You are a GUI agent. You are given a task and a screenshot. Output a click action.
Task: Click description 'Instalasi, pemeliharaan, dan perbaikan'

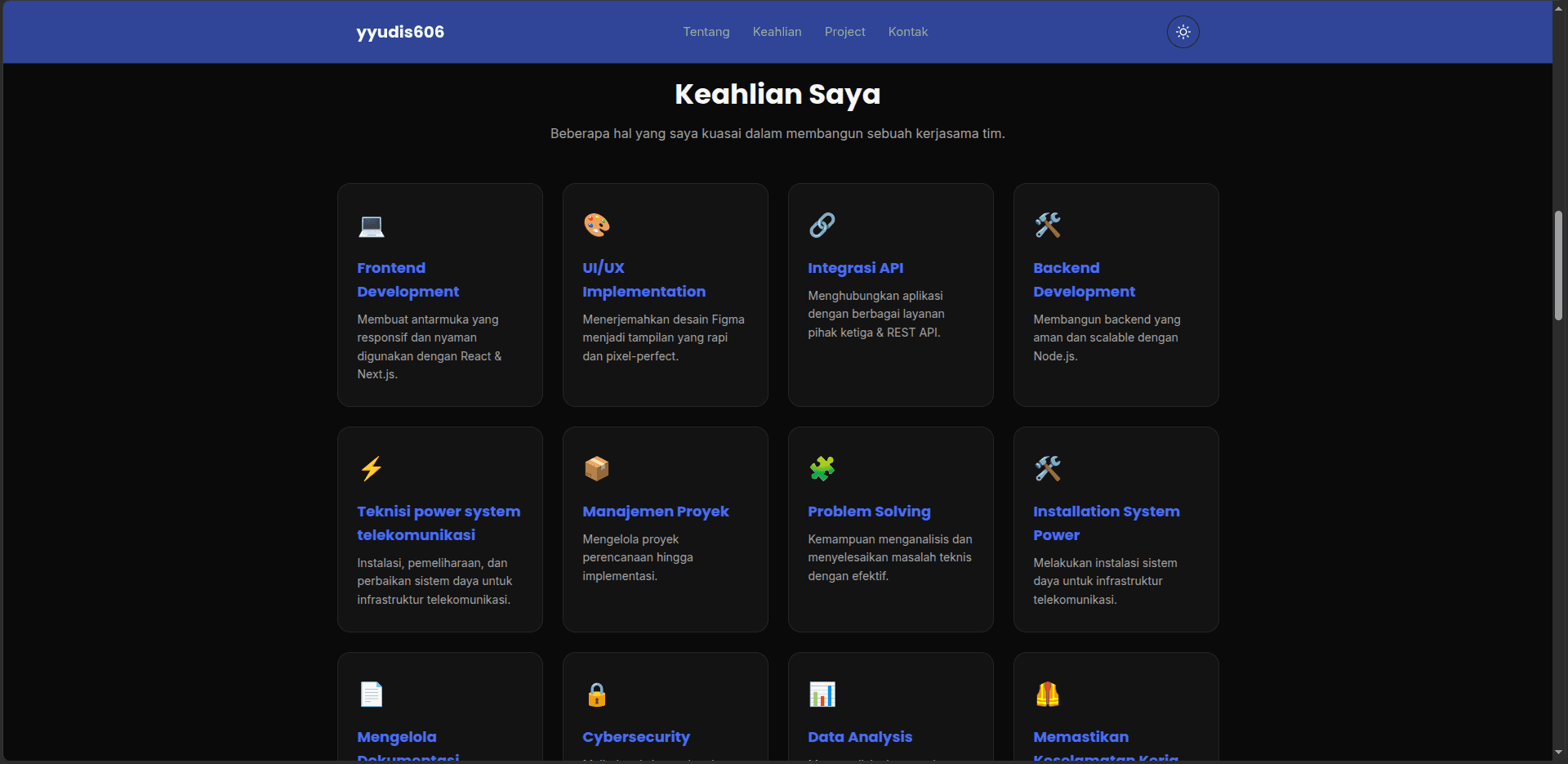pyautogui.click(x=434, y=581)
